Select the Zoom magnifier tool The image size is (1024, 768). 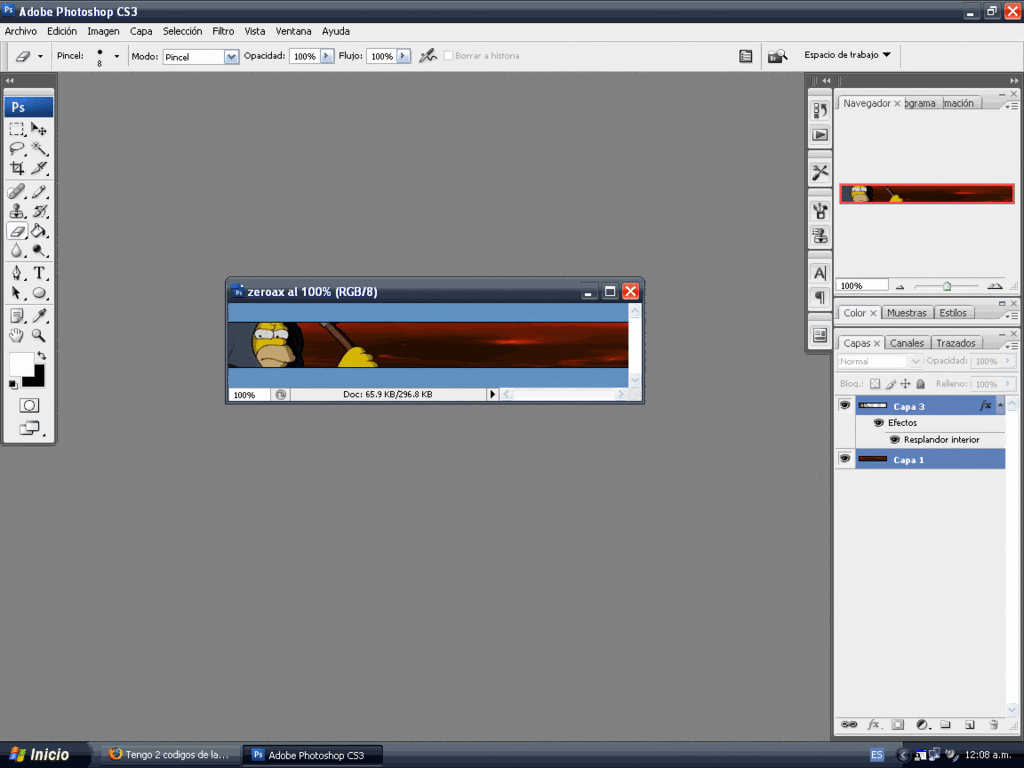coord(39,336)
